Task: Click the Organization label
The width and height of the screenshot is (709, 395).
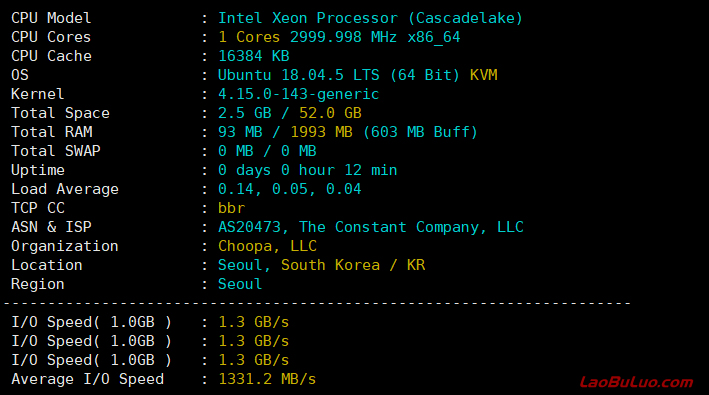Action: tap(65, 246)
